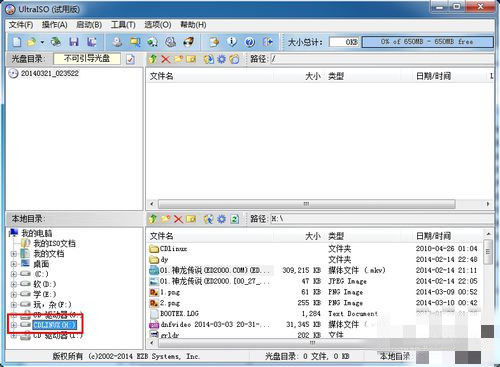Click Up arrow in the 本地目录 toolbar

pos(153,219)
